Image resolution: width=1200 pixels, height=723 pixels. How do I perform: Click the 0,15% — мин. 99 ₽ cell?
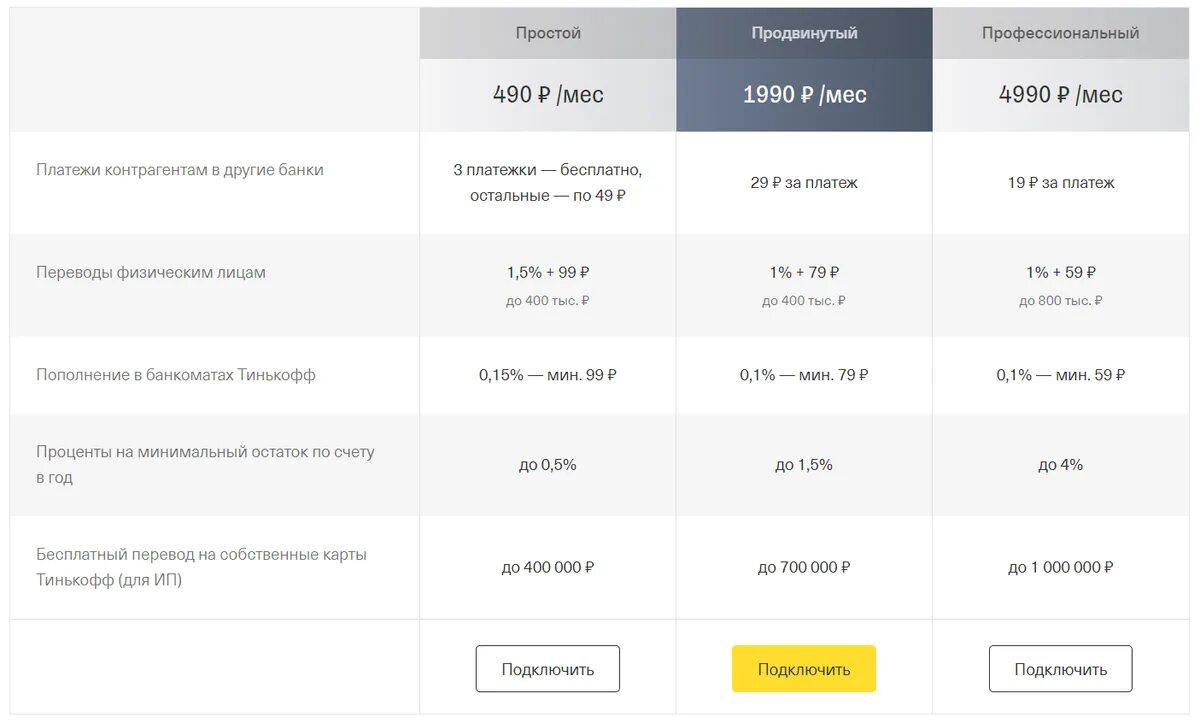point(548,375)
